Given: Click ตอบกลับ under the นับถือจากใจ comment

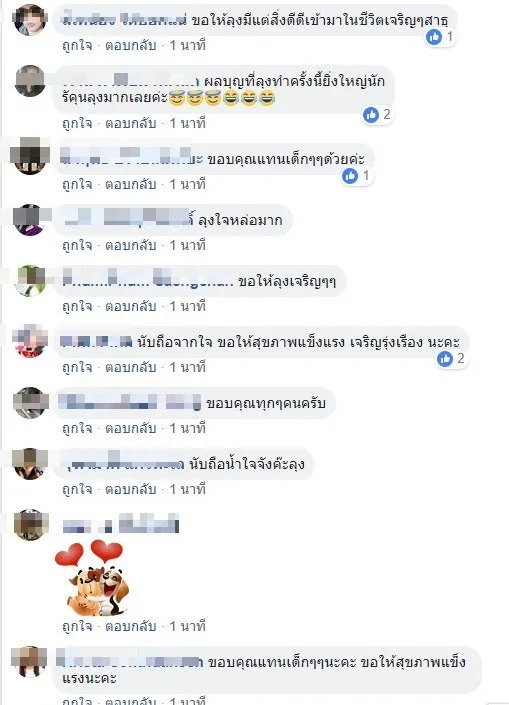Looking at the screenshot, I should [x=130, y=368].
